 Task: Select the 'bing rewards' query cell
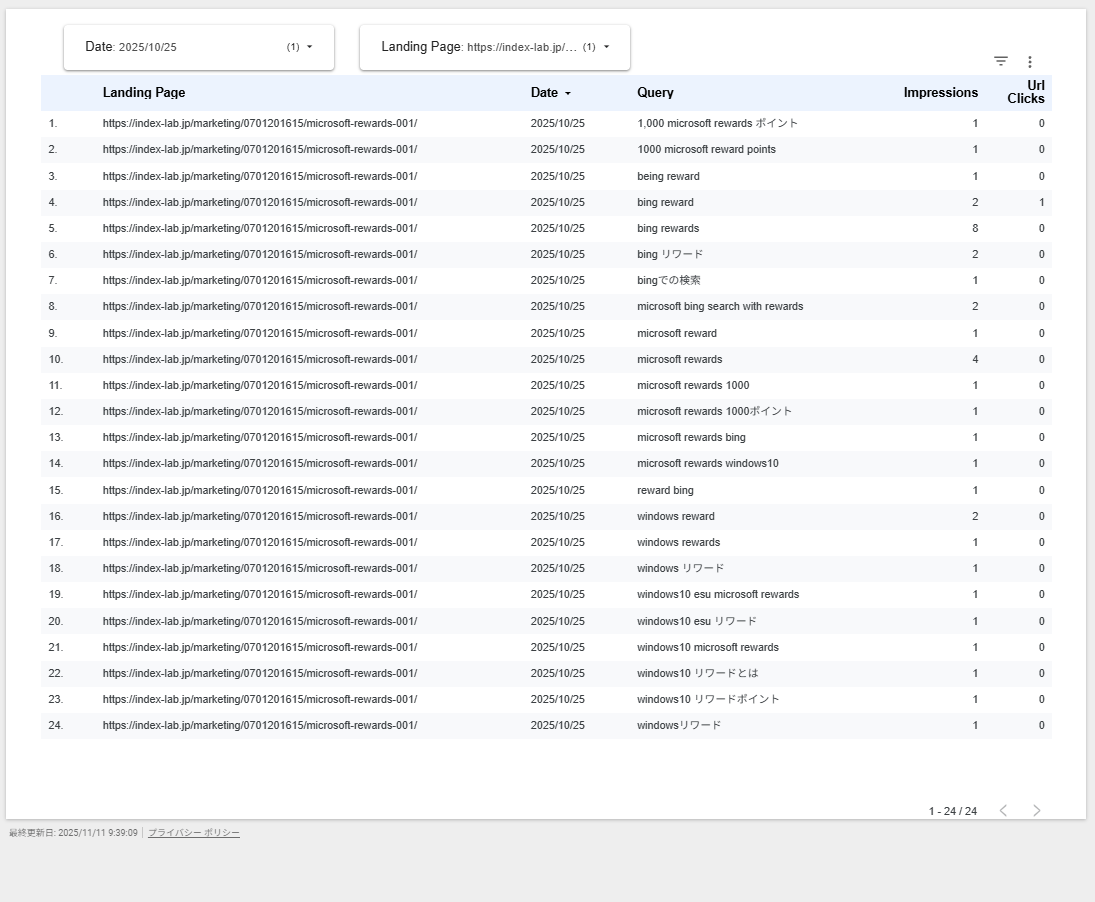tap(668, 228)
